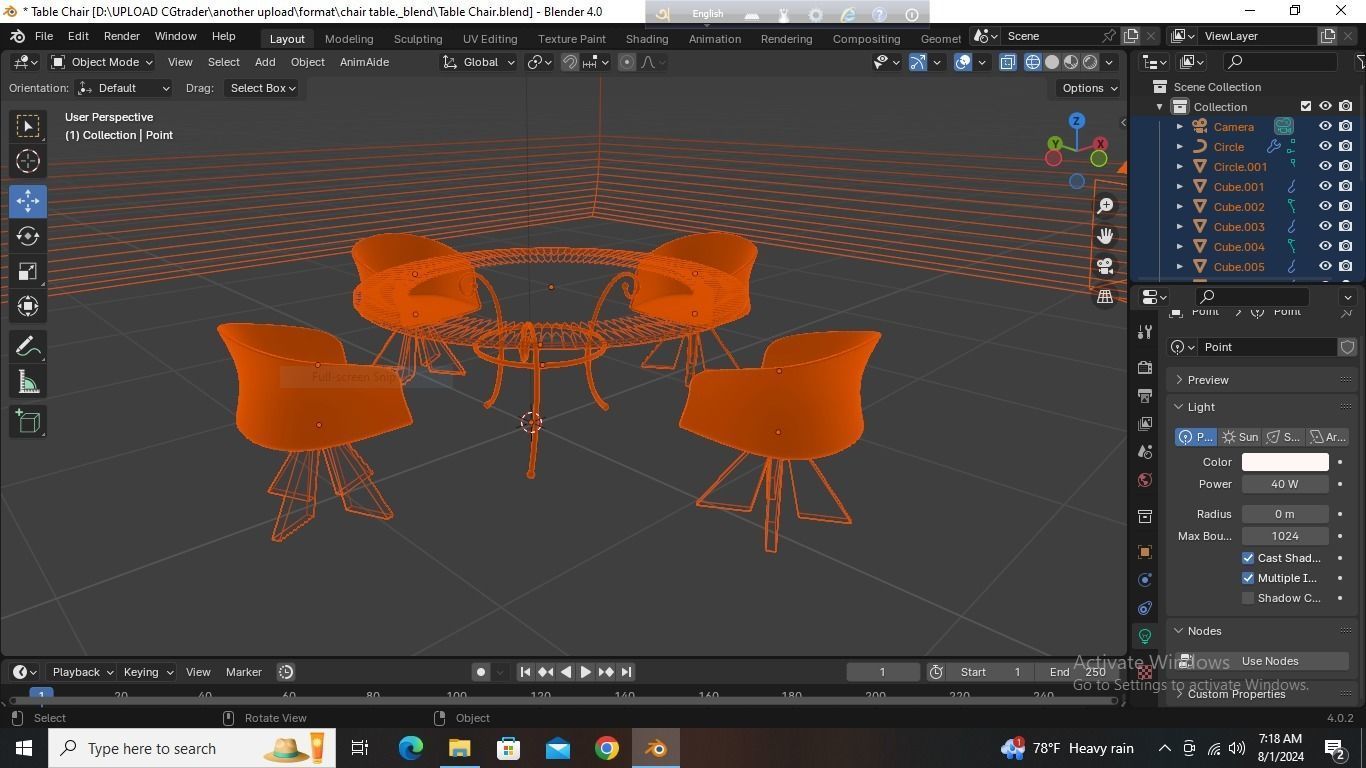
Task: Click the current frame field in timeline
Action: (883, 672)
